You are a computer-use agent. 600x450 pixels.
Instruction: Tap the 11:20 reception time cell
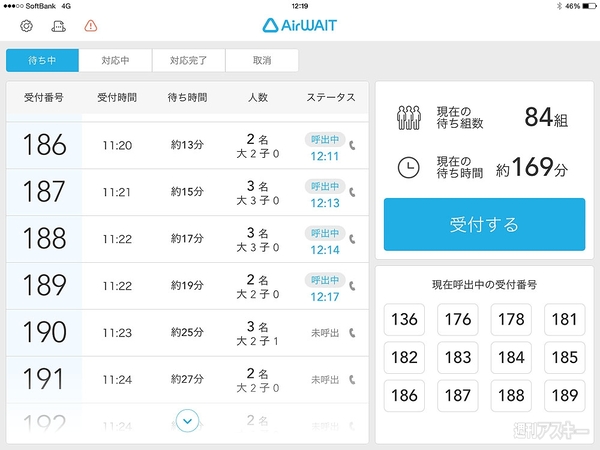click(x=117, y=145)
